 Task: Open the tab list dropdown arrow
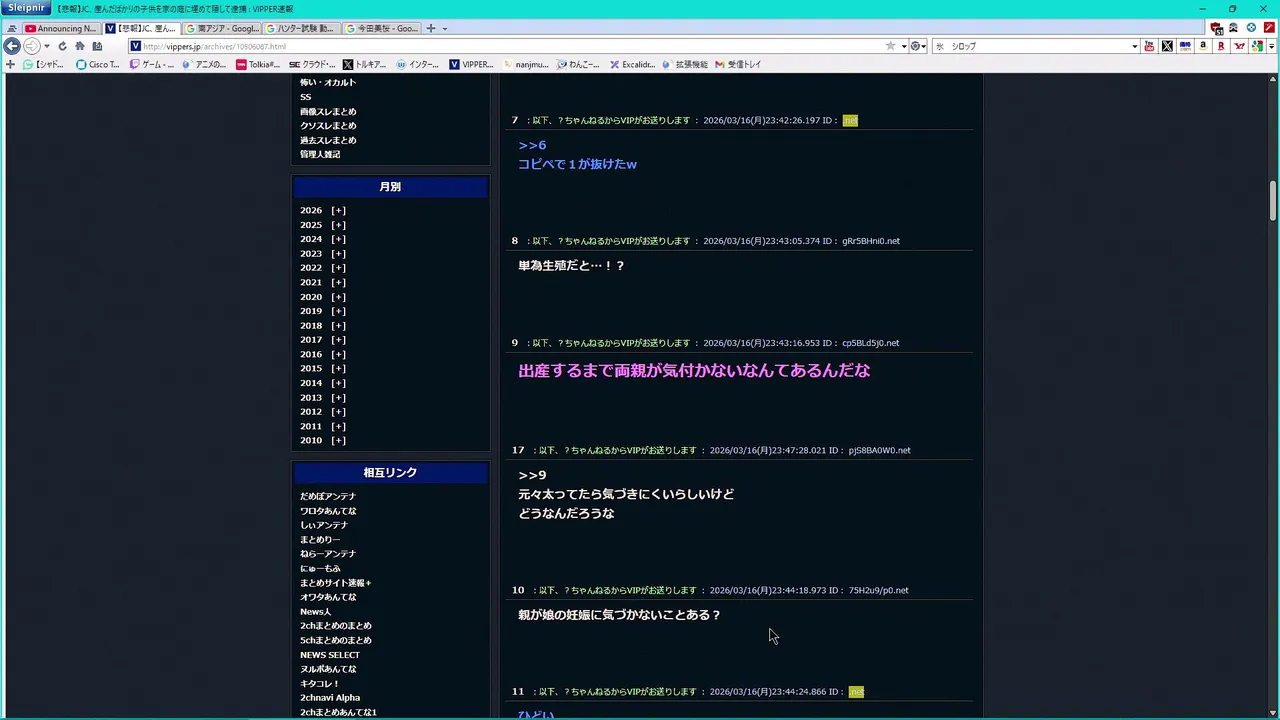point(445,28)
